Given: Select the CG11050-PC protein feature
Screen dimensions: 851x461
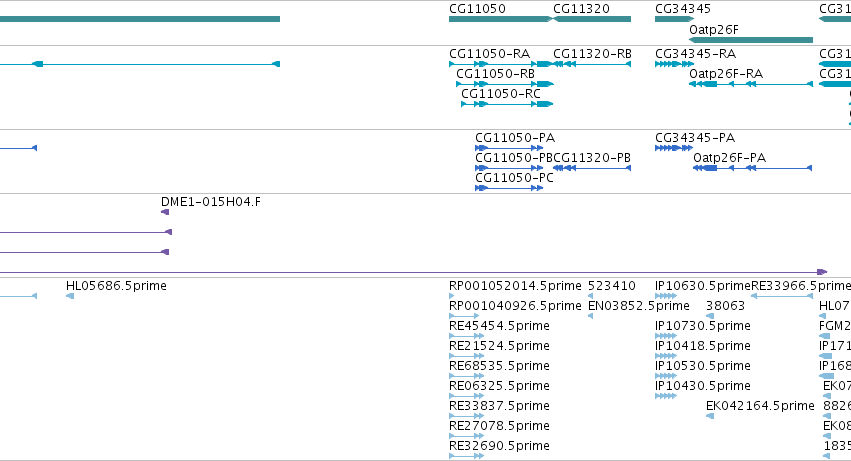Looking at the screenshot, I should [x=509, y=188].
